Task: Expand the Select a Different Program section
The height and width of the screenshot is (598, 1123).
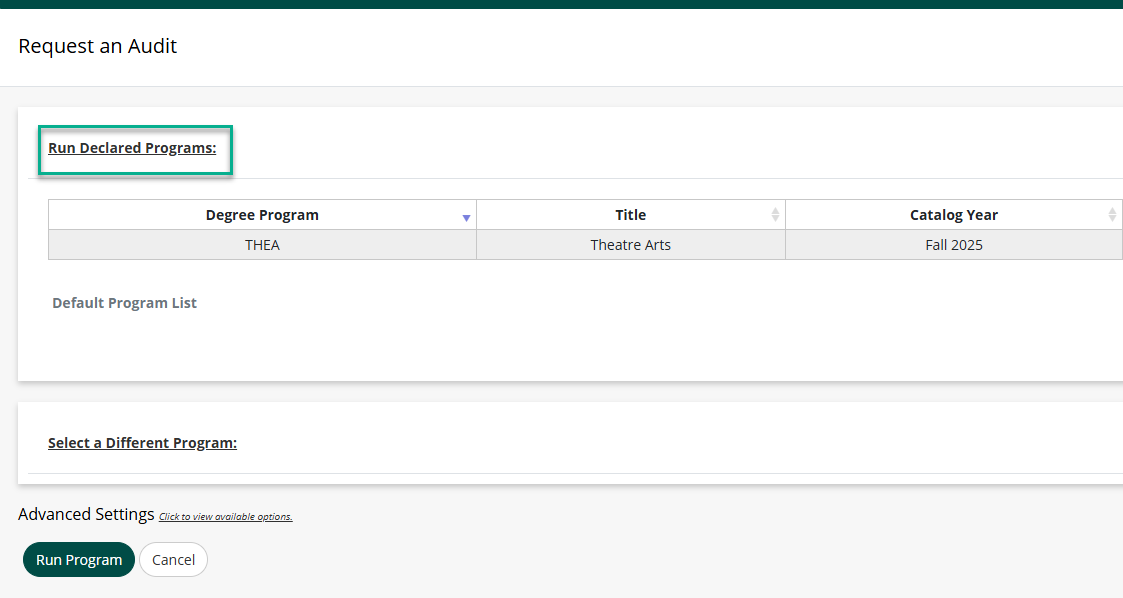Action: pyautogui.click(x=142, y=442)
